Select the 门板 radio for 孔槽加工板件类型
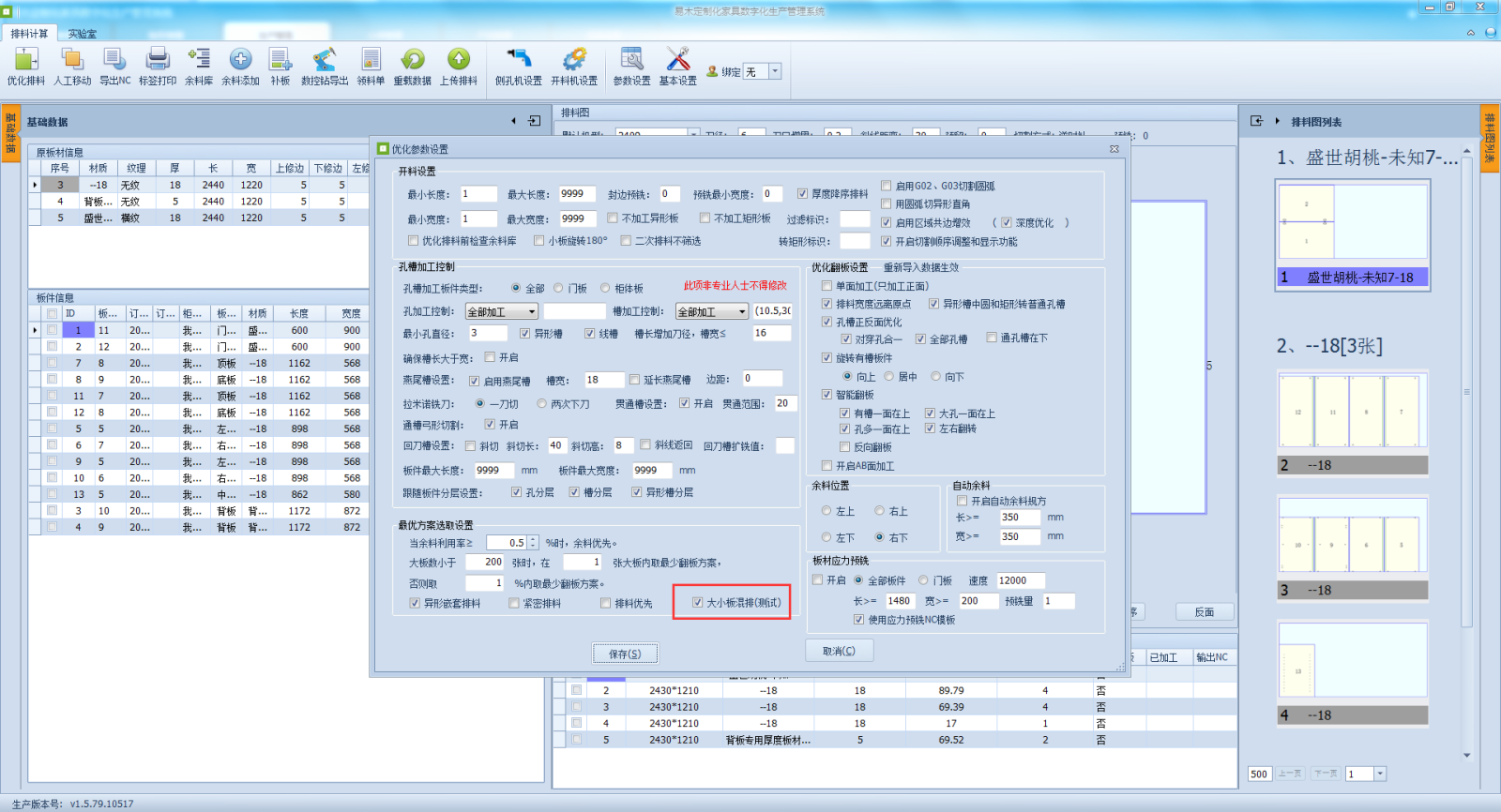 pyautogui.click(x=559, y=289)
